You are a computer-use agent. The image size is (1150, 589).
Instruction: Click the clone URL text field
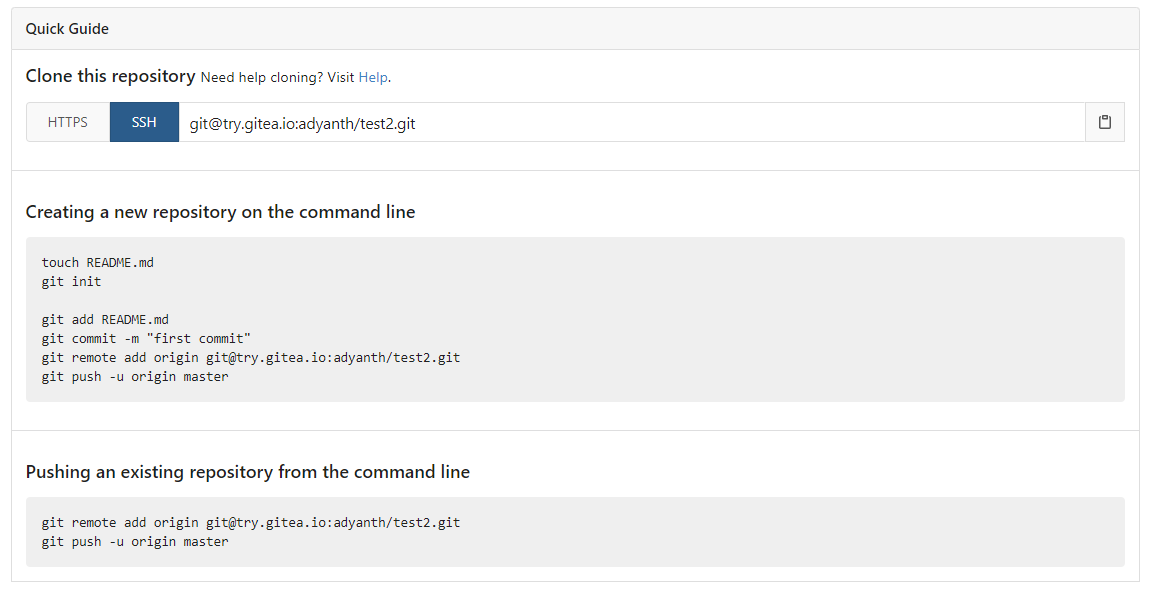(630, 122)
